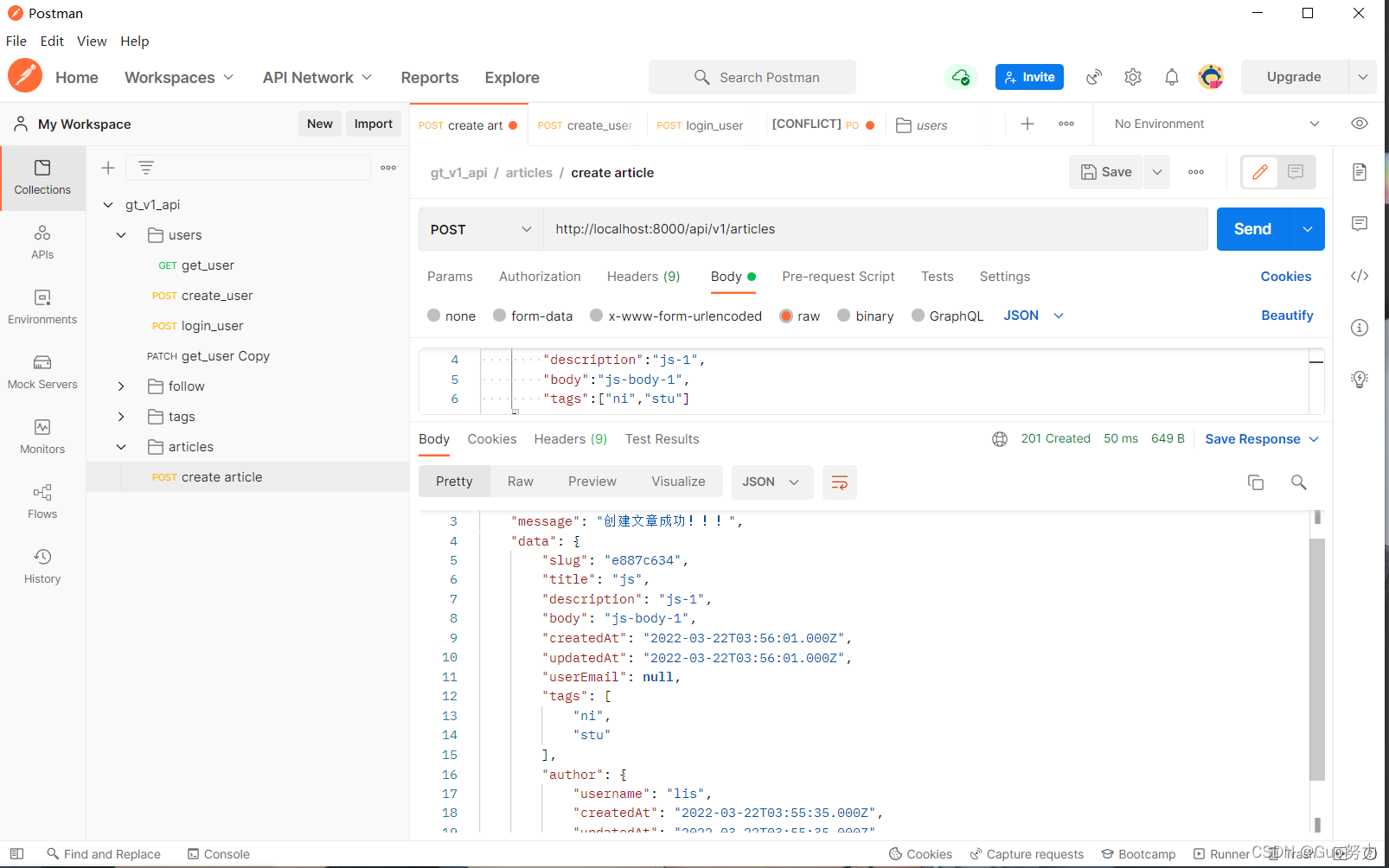
Task: Open the documentation icon in right sidebar
Action: pos(1360,172)
